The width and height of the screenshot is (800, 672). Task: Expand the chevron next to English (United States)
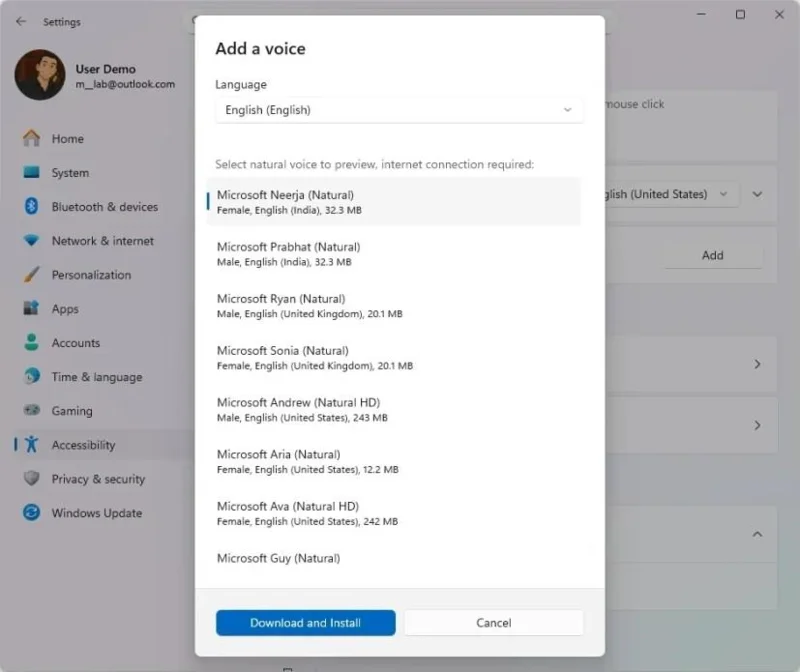757,194
